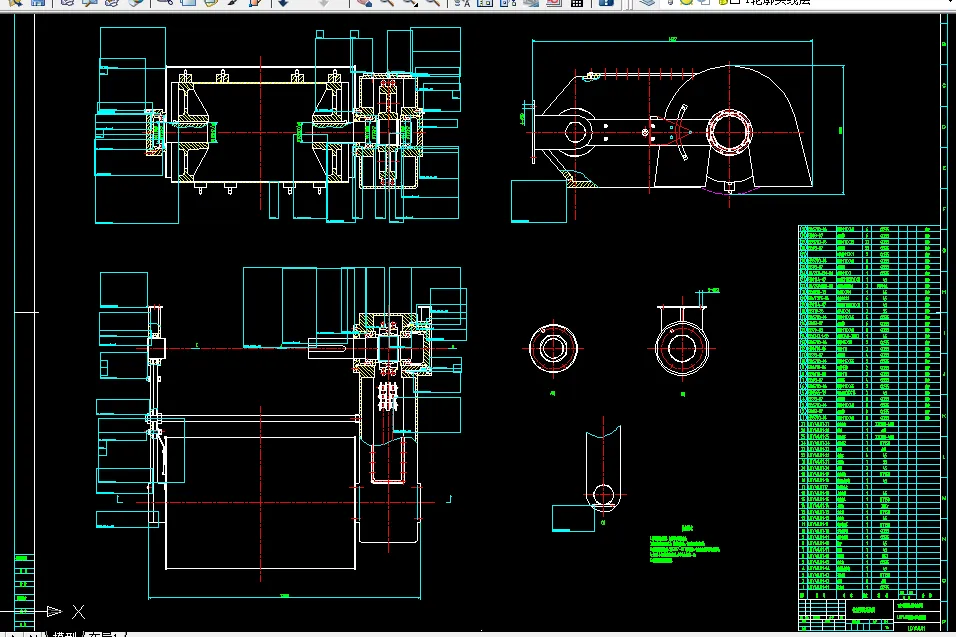Click the blue Help icon
Screen dimensions: 956x637
click(x=605, y=2)
